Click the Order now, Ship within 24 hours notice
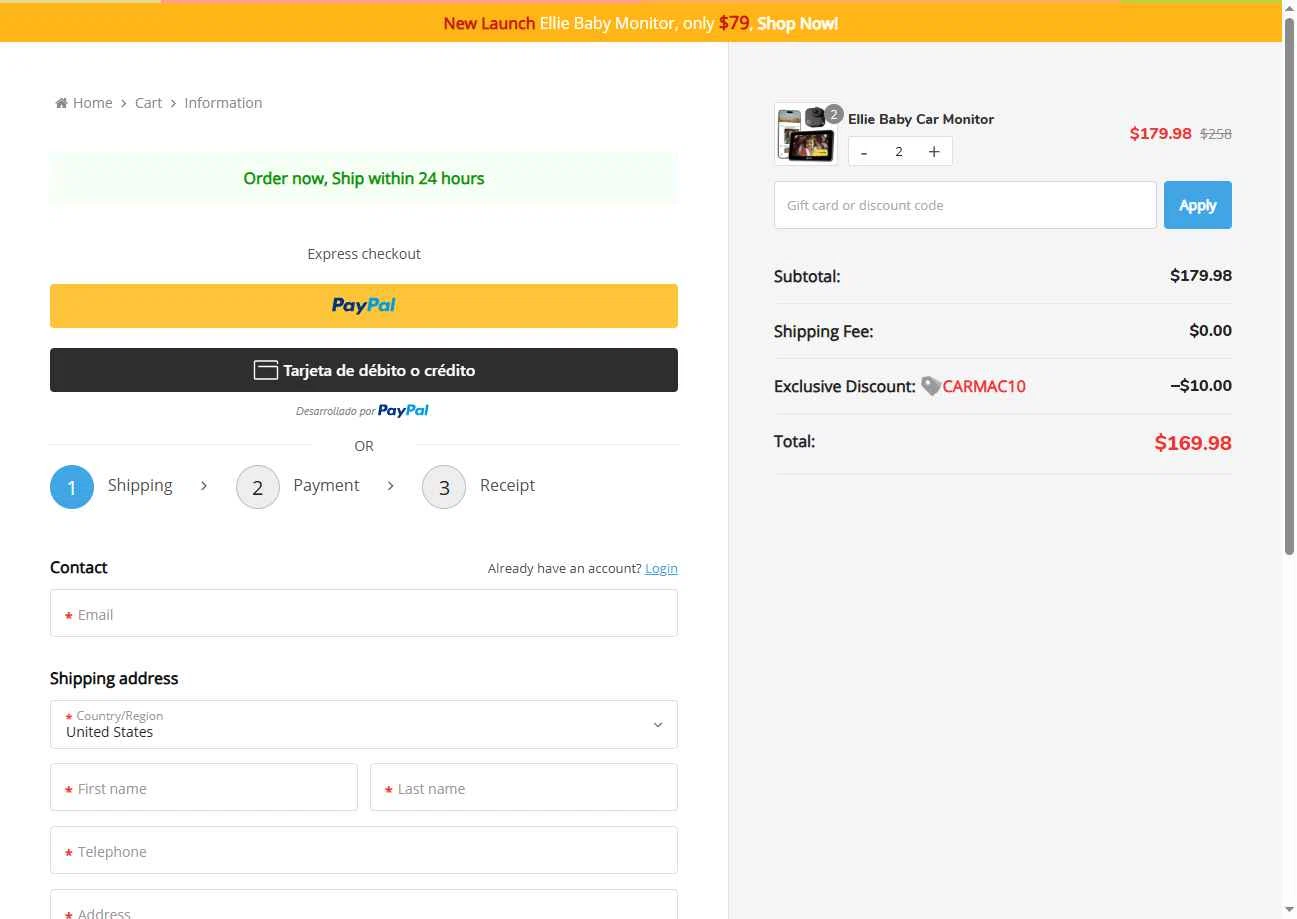 (x=364, y=178)
